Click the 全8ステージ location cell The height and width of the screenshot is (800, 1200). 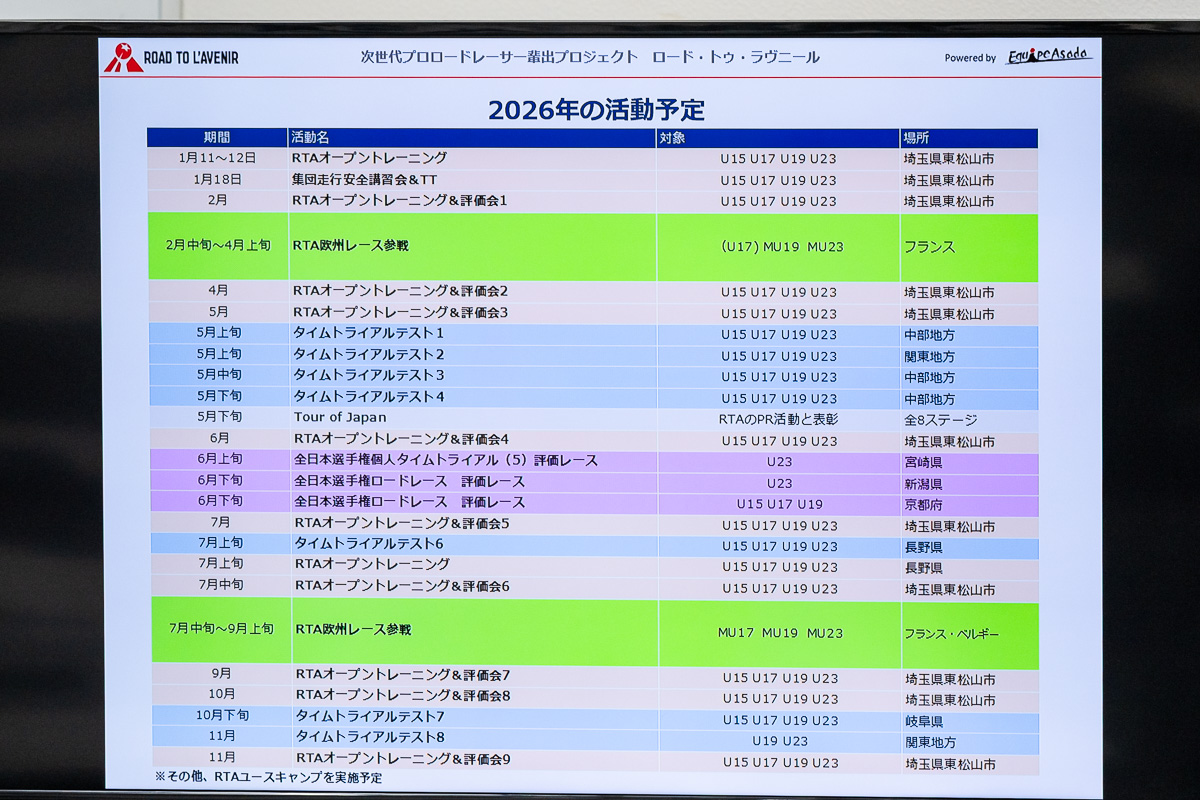click(x=940, y=420)
